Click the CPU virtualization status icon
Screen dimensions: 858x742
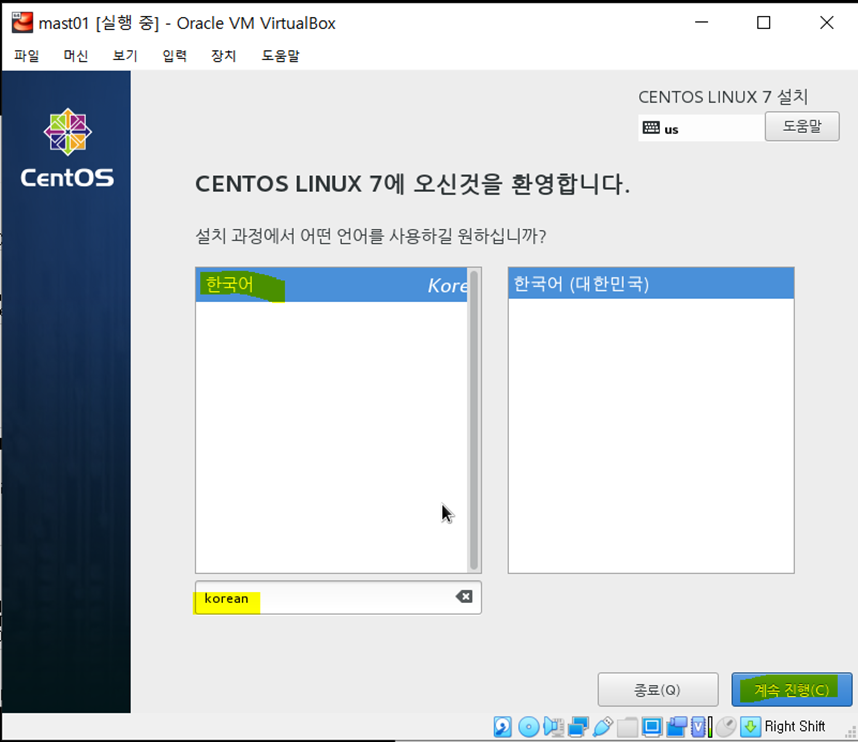coord(702,727)
